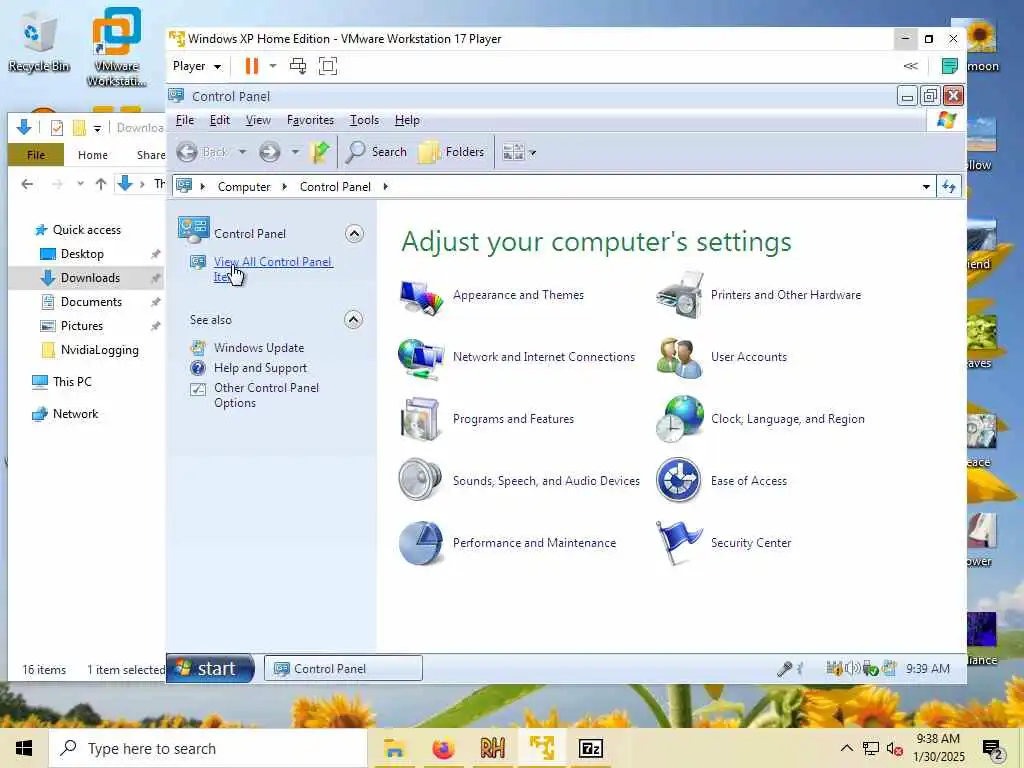Expand the address bar dropdown arrow

click(926, 187)
